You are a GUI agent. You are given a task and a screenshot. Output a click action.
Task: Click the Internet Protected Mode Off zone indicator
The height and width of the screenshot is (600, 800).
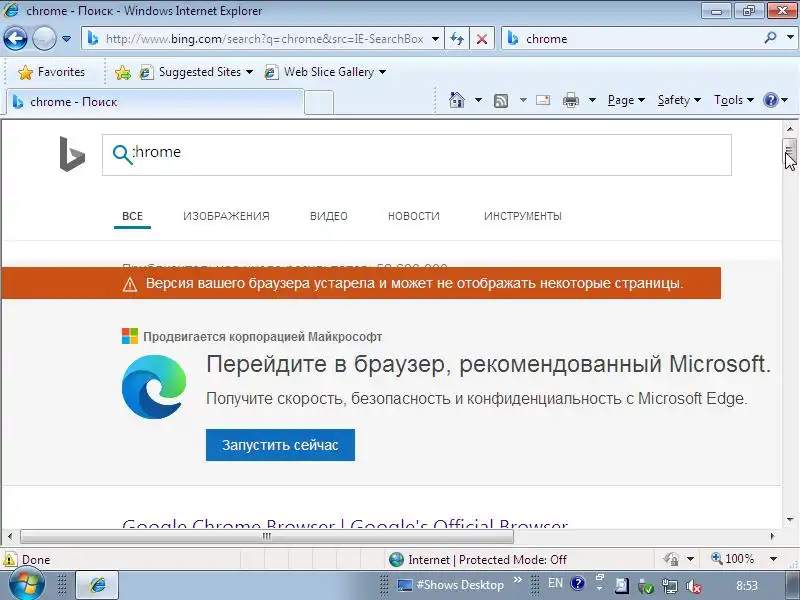coord(477,560)
